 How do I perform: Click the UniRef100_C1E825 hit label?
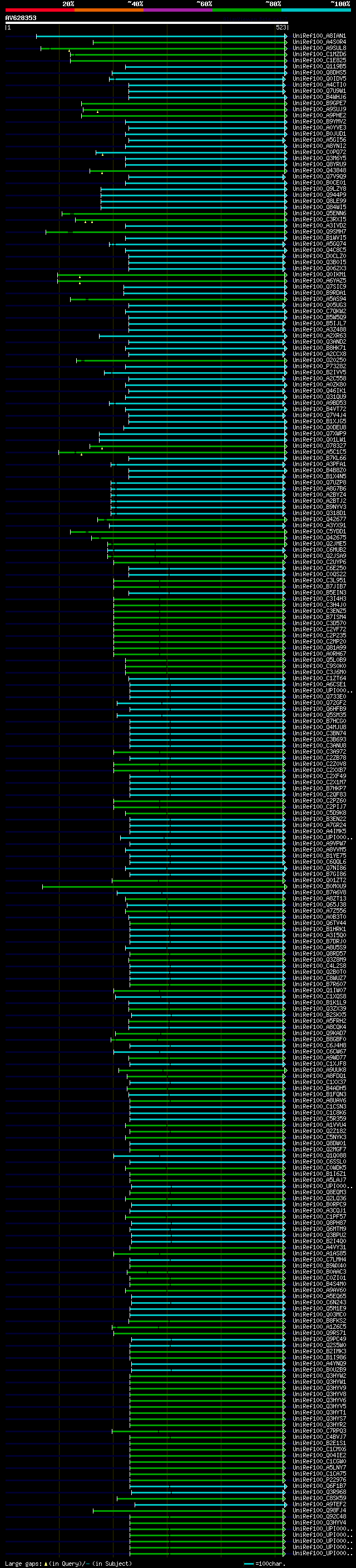319,61
